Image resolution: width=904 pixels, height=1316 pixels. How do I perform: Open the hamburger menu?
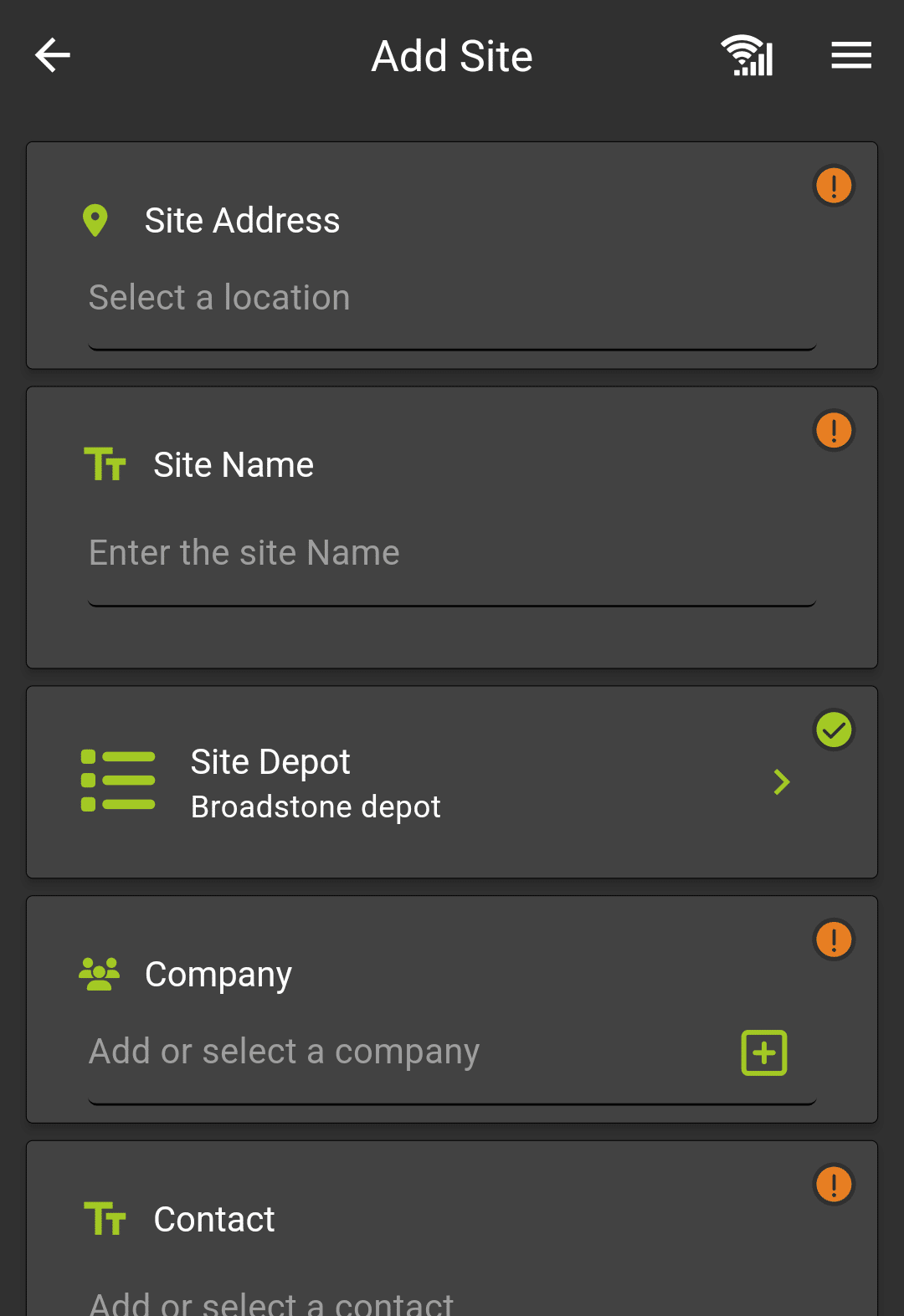click(851, 56)
